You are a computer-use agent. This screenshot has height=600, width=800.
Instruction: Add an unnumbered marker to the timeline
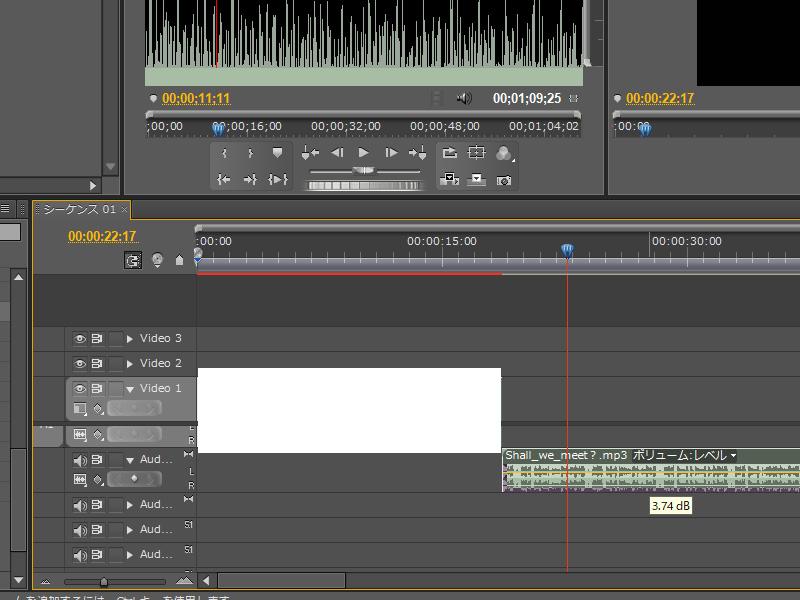click(x=179, y=260)
